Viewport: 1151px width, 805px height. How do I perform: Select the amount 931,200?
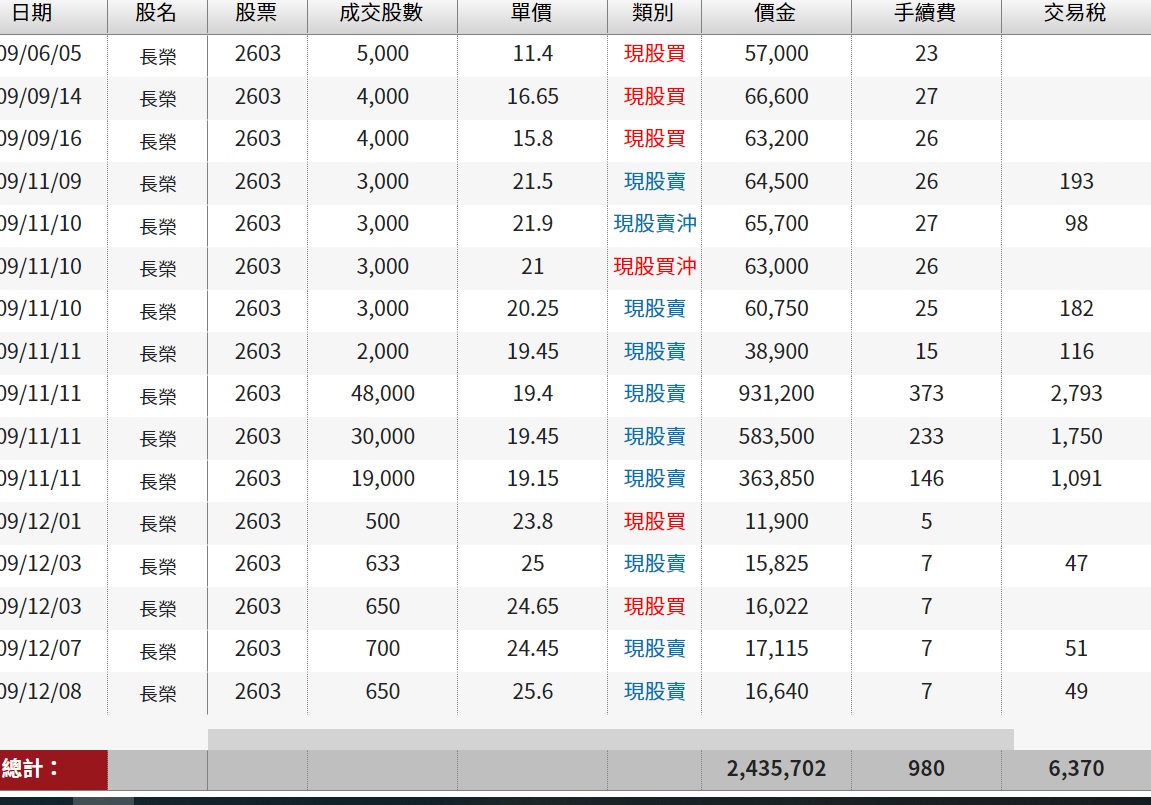(x=777, y=394)
